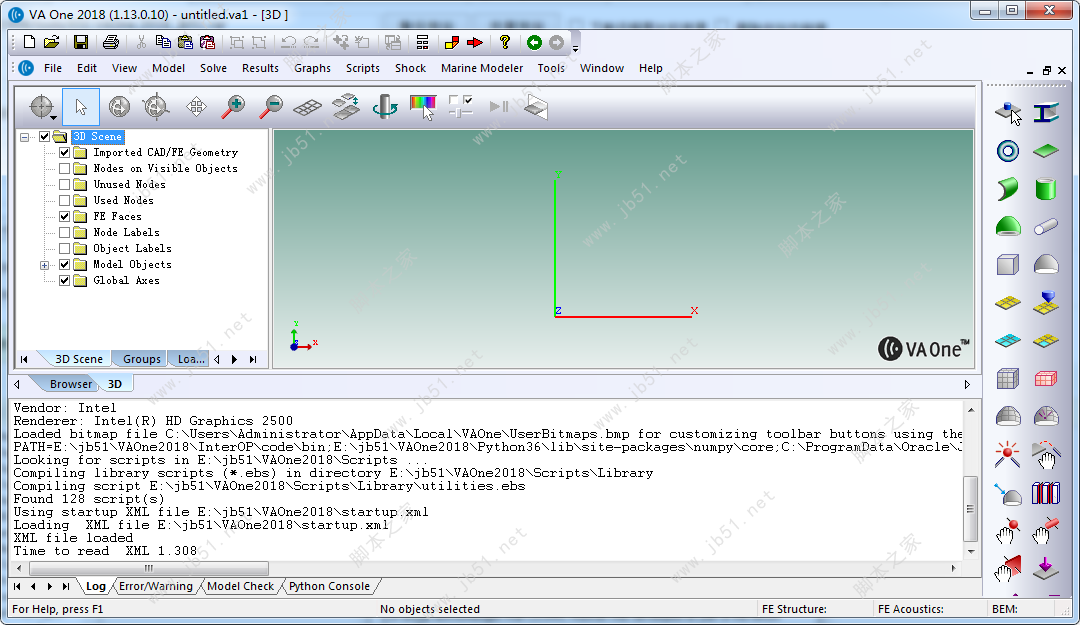
Task: Click the contour color spectrum icon
Action: (x=423, y=107)
